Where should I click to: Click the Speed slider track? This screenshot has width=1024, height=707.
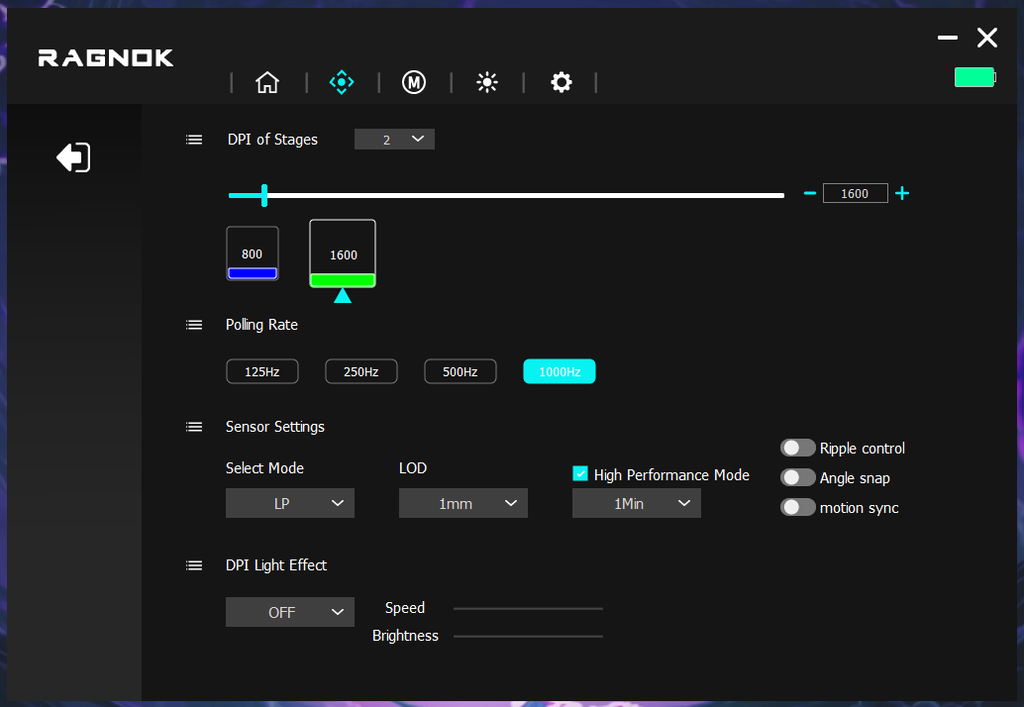click(x=528, y=608)
